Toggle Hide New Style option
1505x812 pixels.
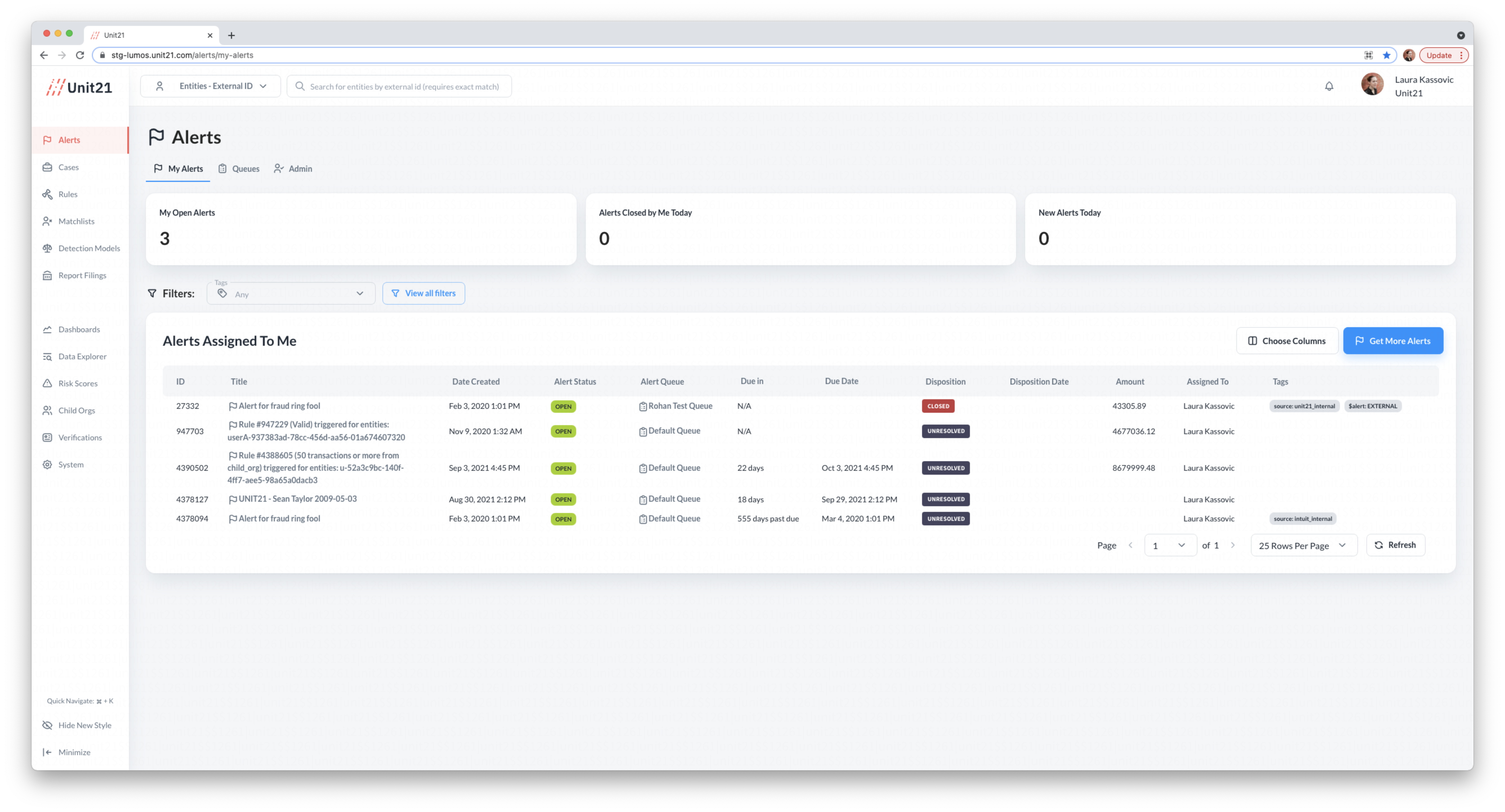point(84,725)
